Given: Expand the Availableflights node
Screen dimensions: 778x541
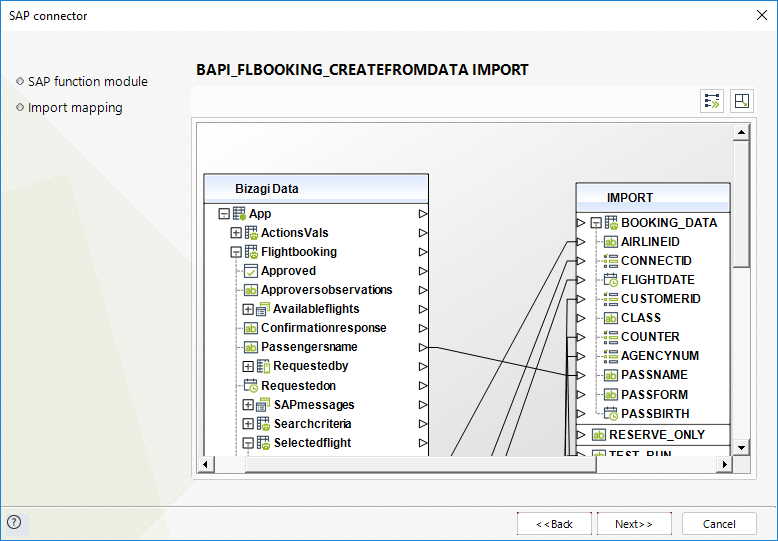Looking at the screenshot, I should tap(248, 309).
